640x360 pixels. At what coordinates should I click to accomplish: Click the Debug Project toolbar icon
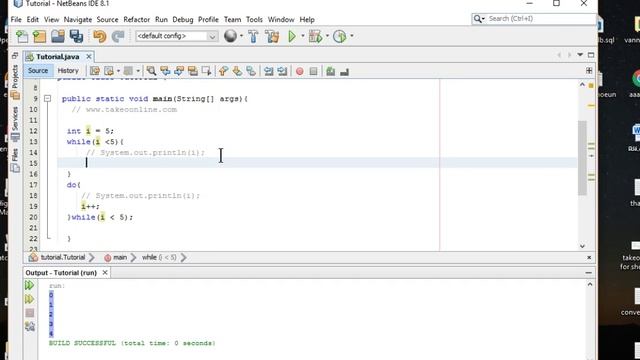pos(315,36)
